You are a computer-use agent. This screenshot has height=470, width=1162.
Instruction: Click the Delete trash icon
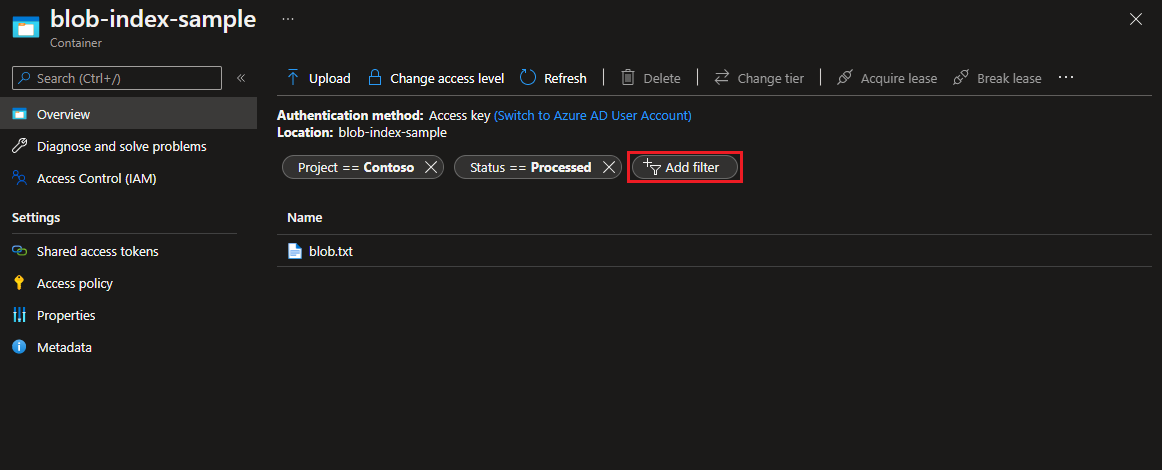point(628,78)
